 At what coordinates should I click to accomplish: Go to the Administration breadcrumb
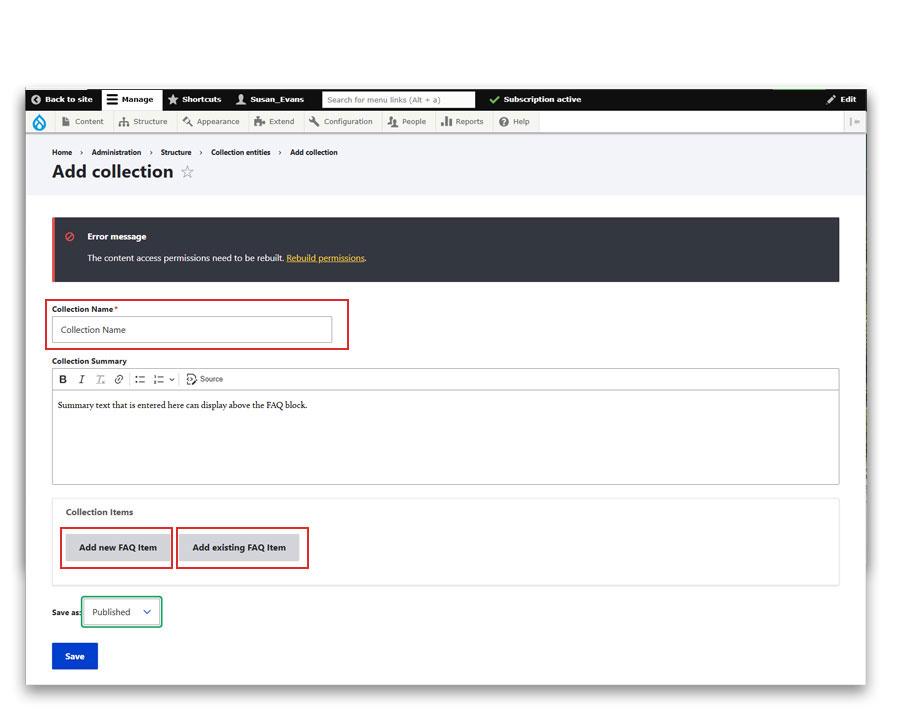click(x=116, y=153)
